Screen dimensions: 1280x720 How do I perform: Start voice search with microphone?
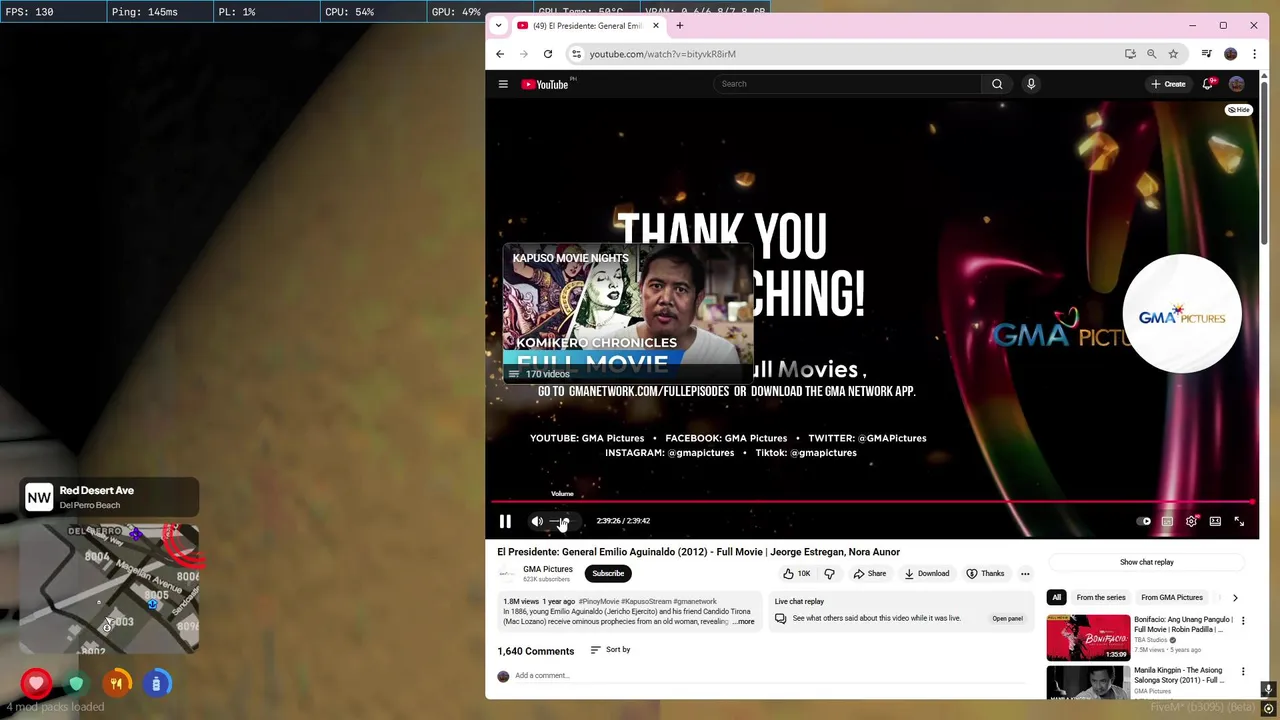(1031, 84)
